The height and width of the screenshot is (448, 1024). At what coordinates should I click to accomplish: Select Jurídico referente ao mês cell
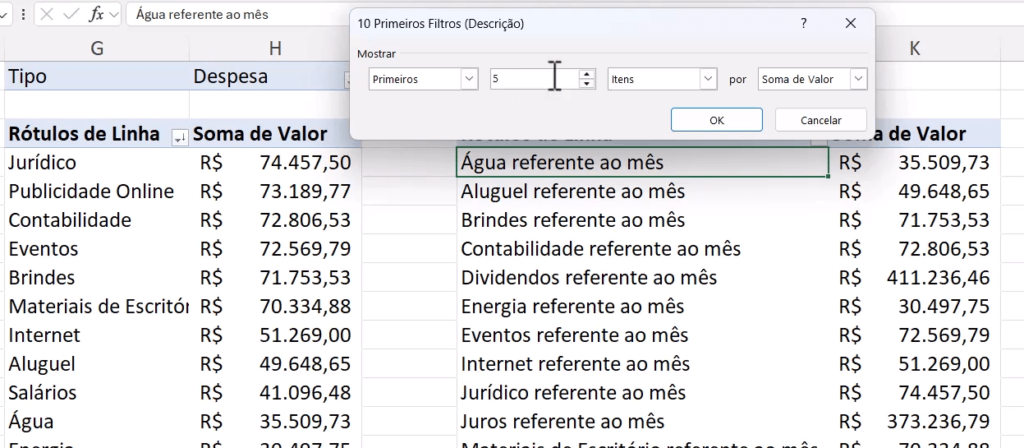tap(642, 392)
